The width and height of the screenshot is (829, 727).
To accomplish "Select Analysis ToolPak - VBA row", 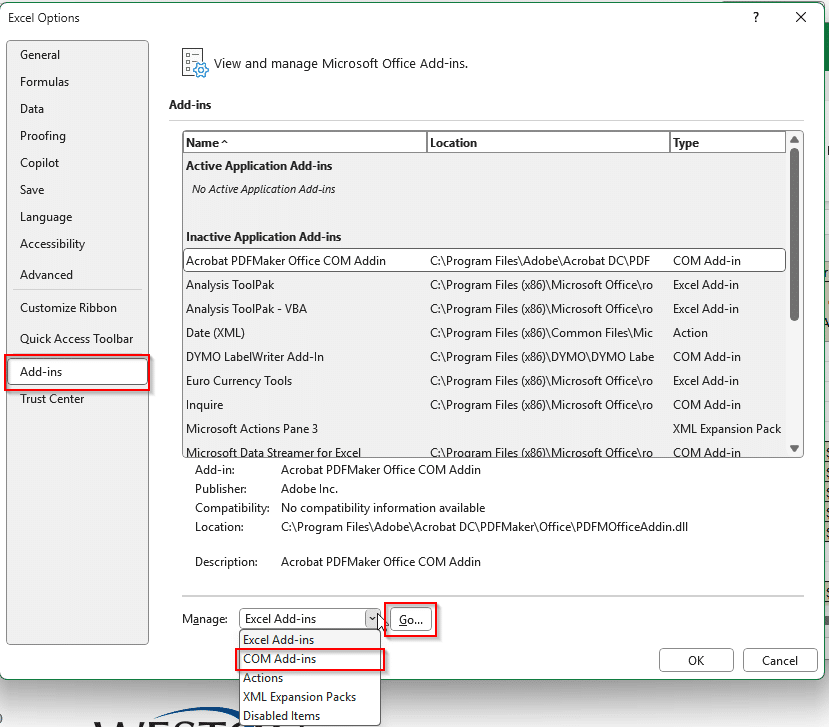I will [x=484, y=309].
